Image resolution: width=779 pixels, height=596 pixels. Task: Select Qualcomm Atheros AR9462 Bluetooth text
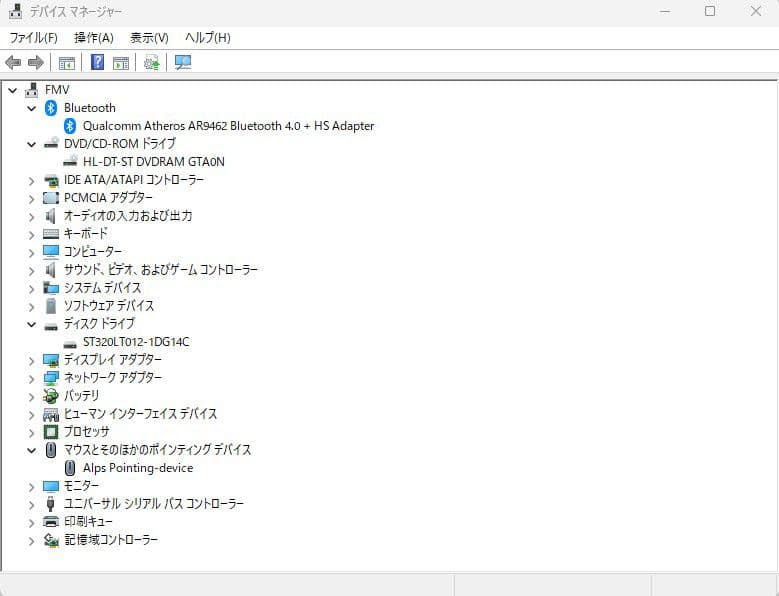228,126
